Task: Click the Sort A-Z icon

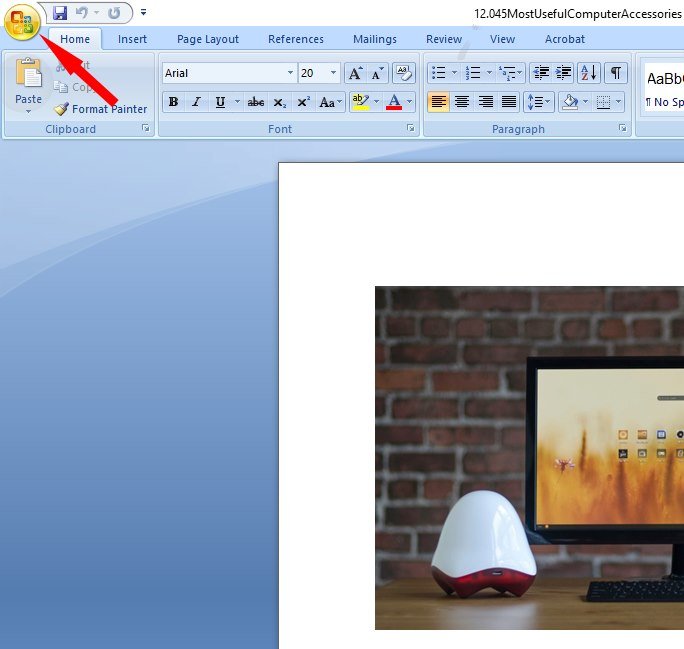Action: tap(589, 73)
